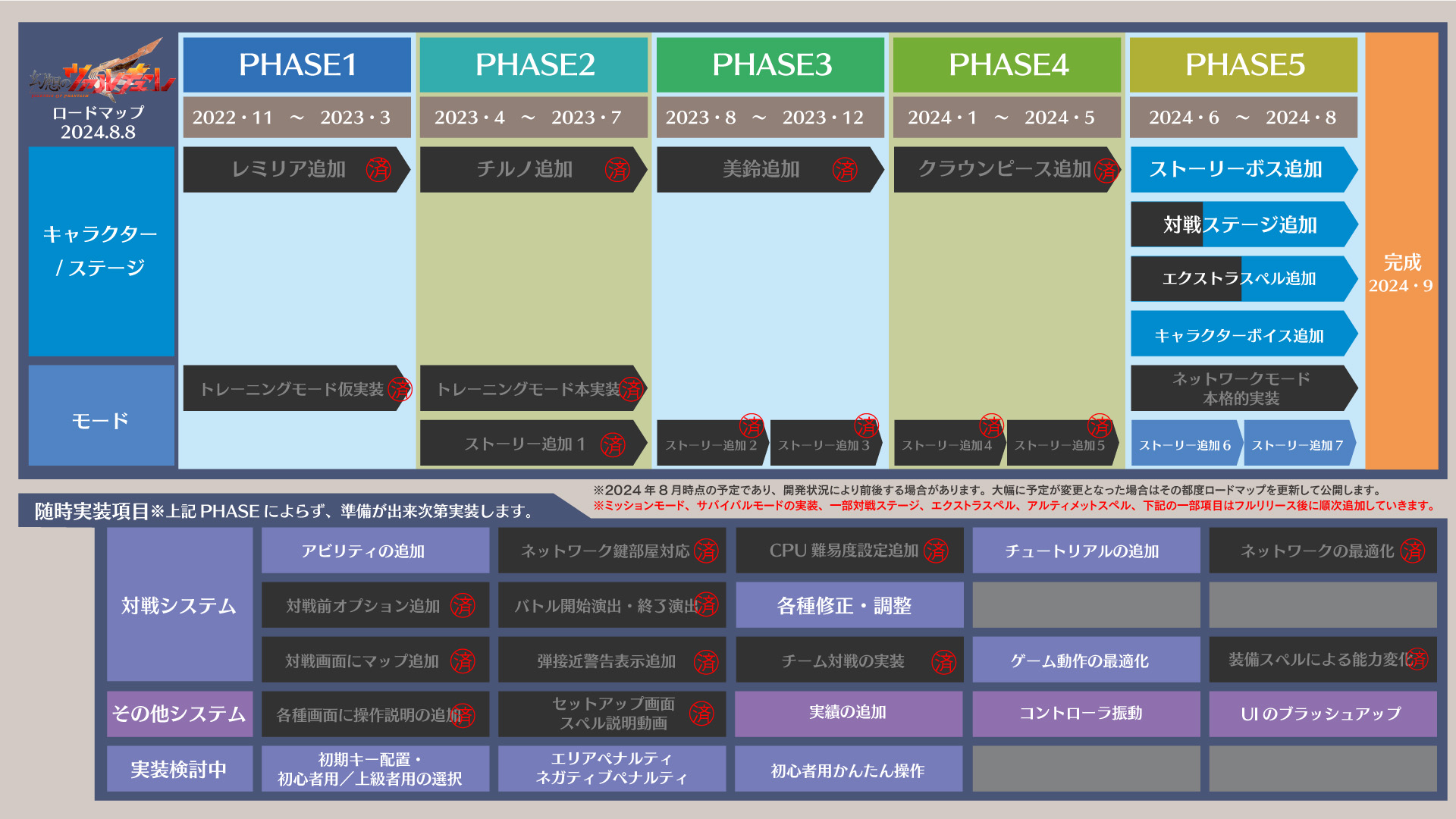
Task: Click the 済 stamp on ネットワークの最適化
Action: (x=1412, y=551)
